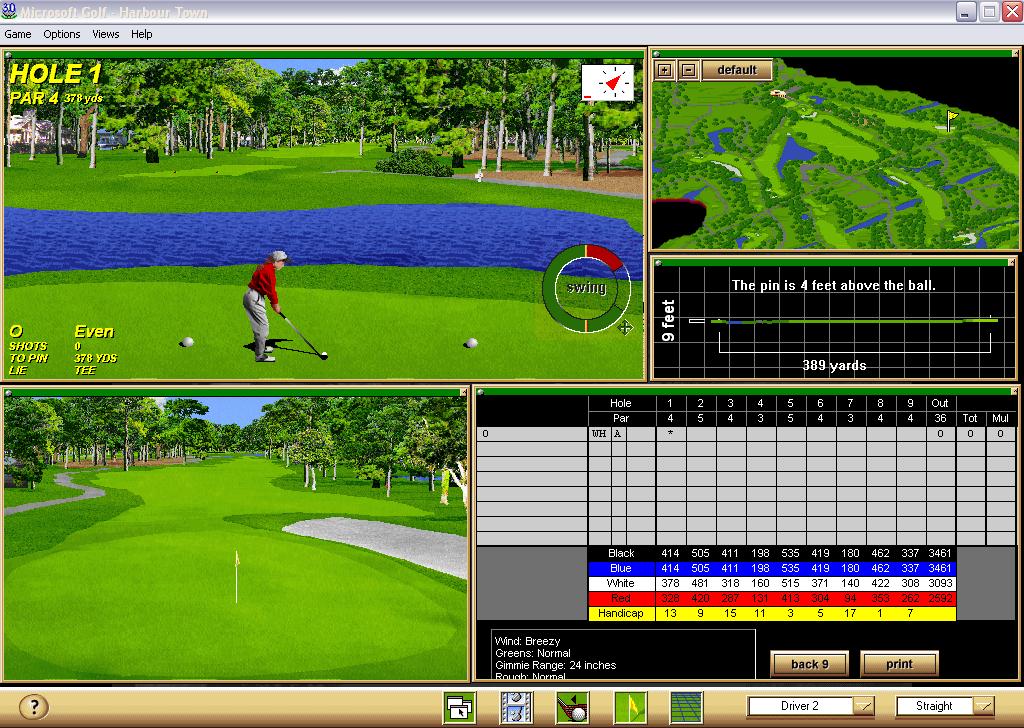The height and width of the screenshot is (728, 1024).
Task: Expand the Straight shot type dropdown arrow
Action: coord(984,706)
